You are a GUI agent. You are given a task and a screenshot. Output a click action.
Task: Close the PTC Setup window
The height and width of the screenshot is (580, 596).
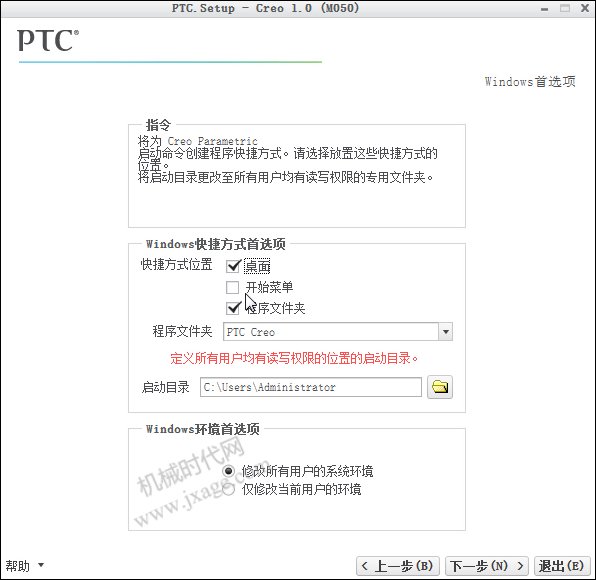point(585,8)
